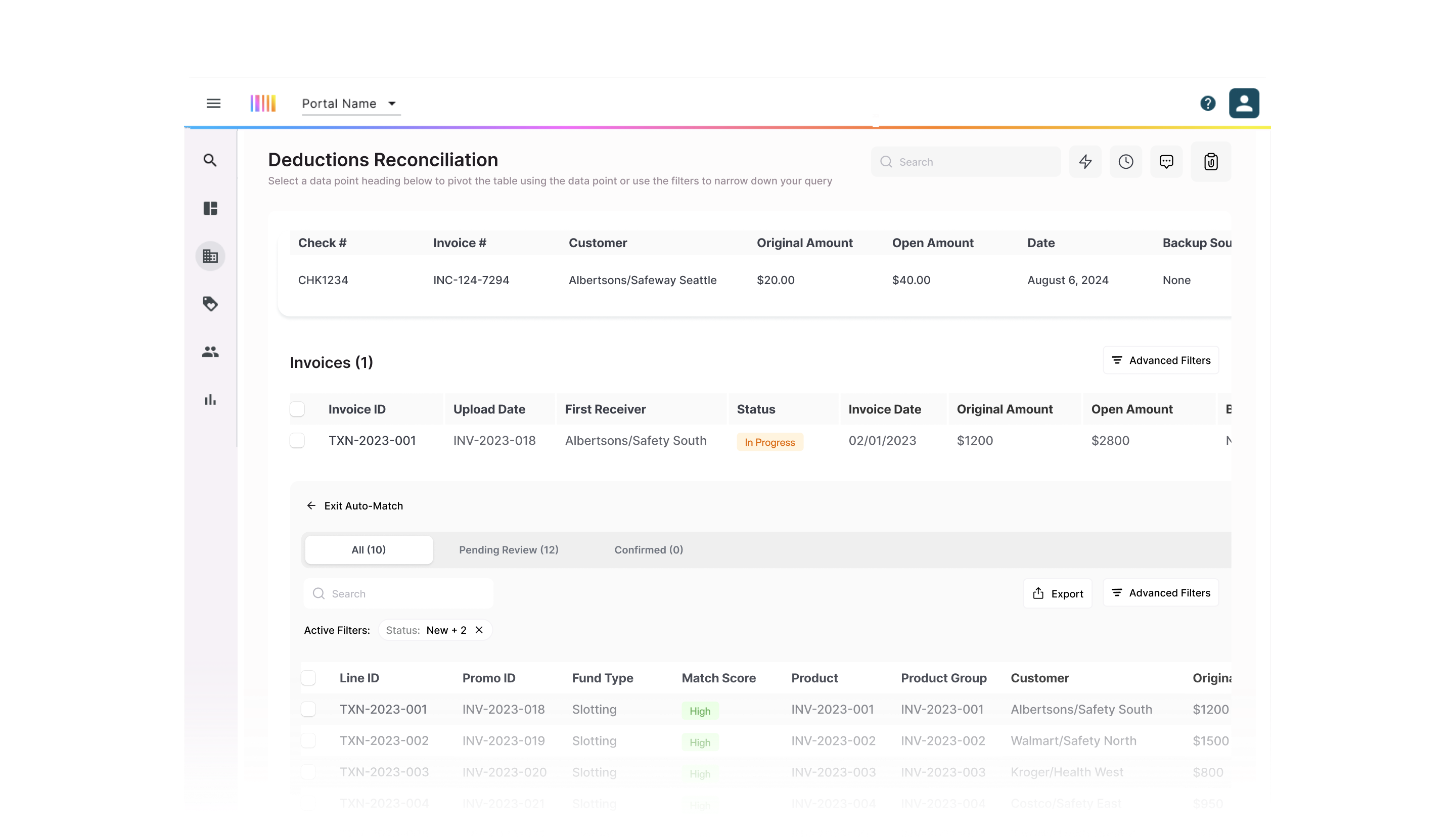Click the clipboard attachment icon
Image resolution: width=1456 pixels, height=838 pixels.
click(1211, 162)
